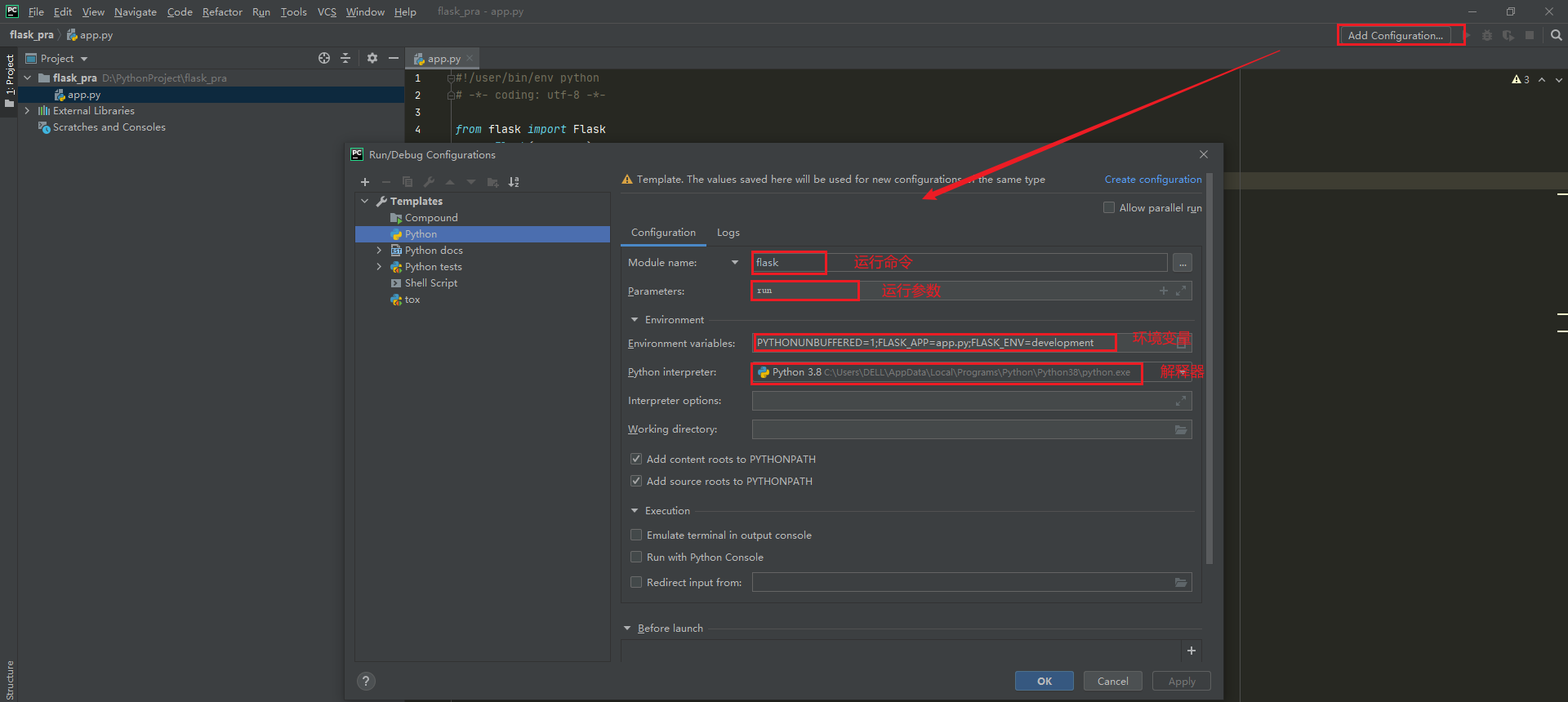
Task: Click the Apply button
Action: (x=1182, y=681)
